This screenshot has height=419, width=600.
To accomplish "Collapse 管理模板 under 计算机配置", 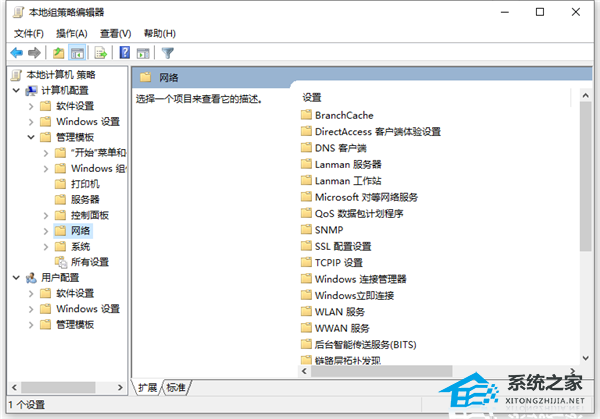I will pos(31,137).
